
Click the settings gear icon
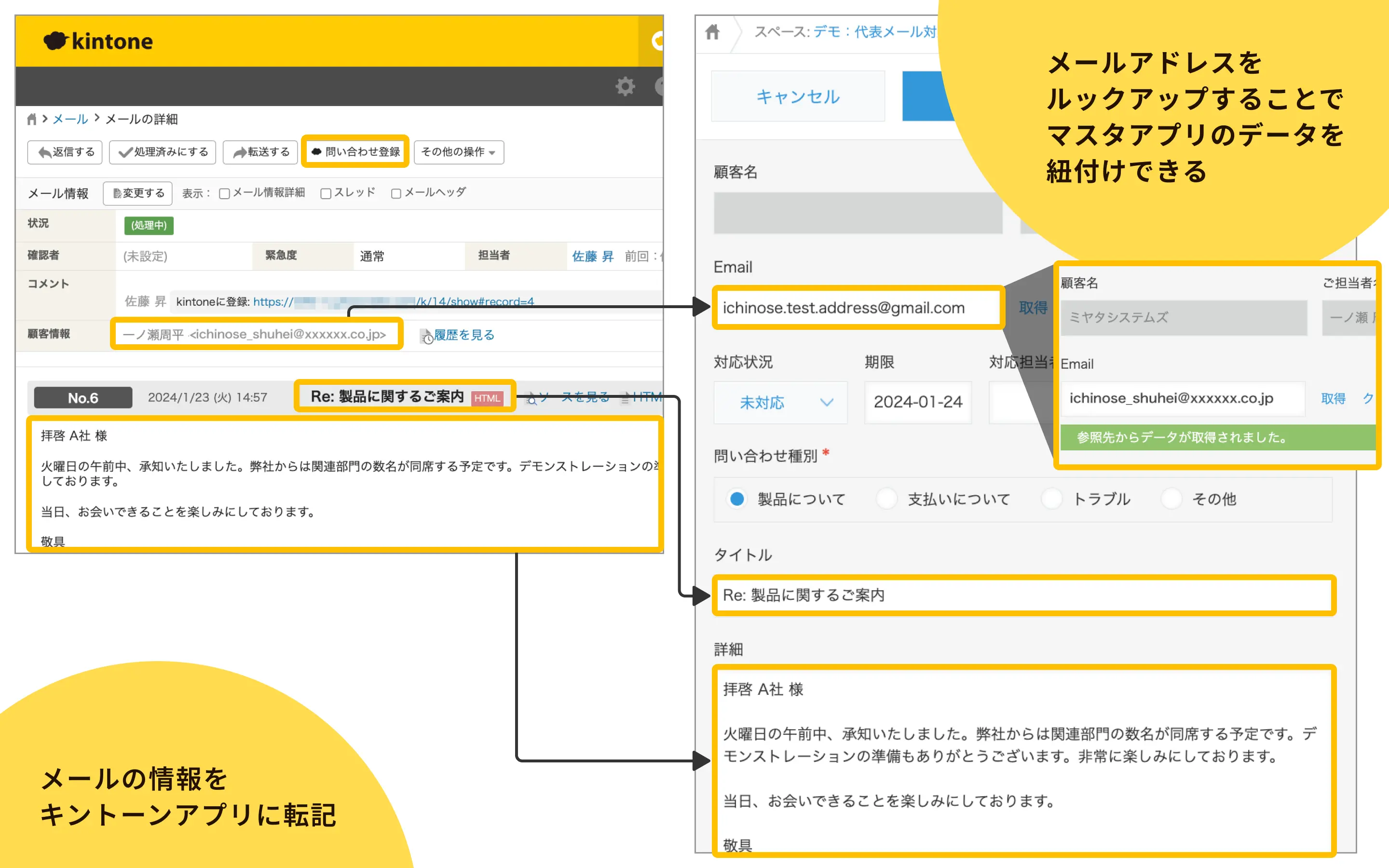click(625, 87)
